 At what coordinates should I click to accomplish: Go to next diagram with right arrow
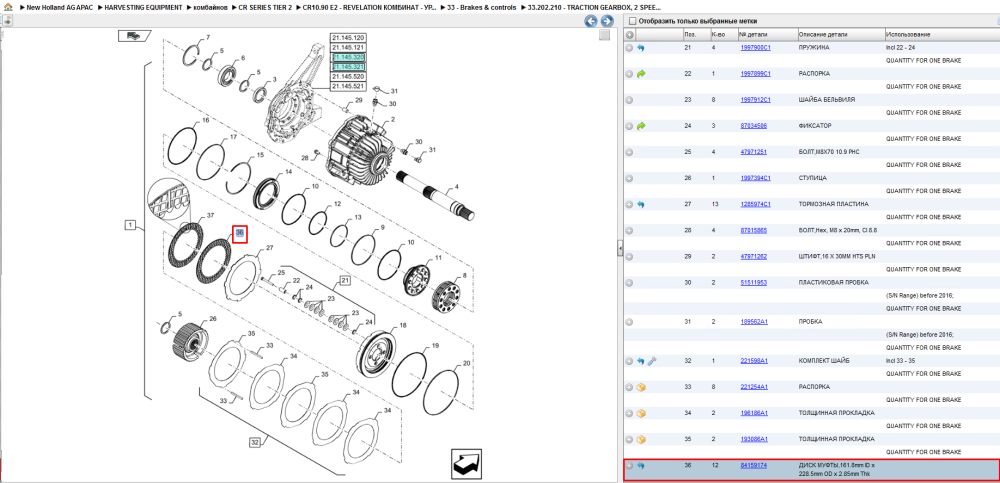point(607,21)
